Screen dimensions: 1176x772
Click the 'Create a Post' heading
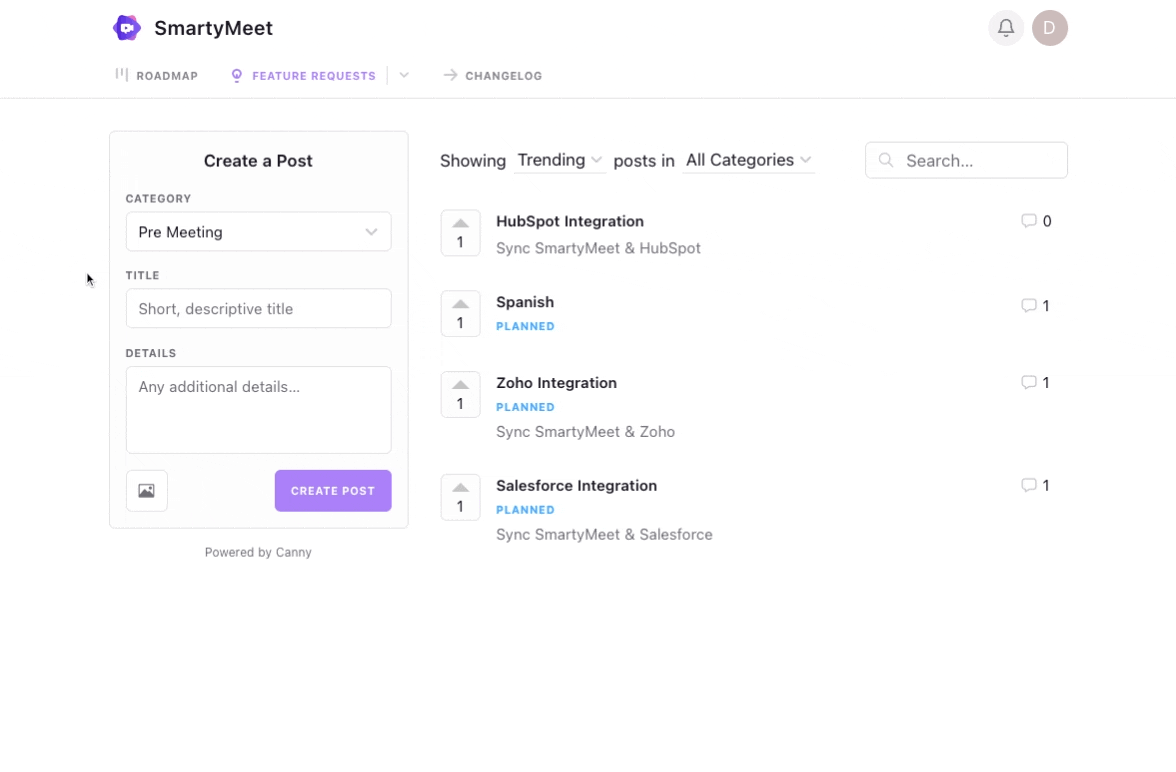click(258, 161)
